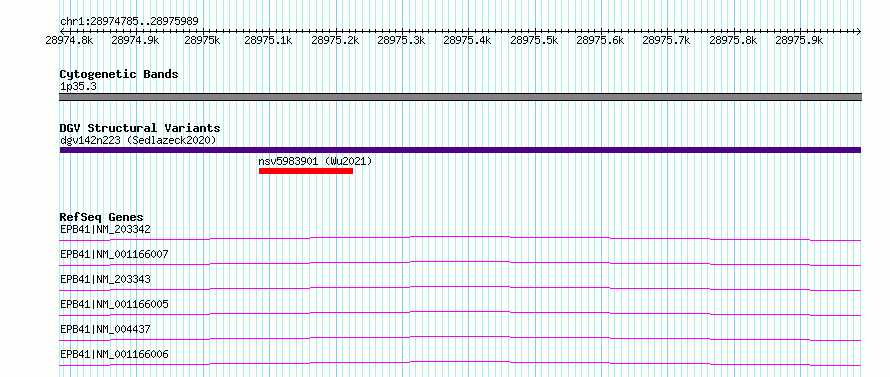Click the 28975.5k ruler tick label
The height and width of the screenshot is (377, 890).
pyautogui.click(x=534, y=40)
